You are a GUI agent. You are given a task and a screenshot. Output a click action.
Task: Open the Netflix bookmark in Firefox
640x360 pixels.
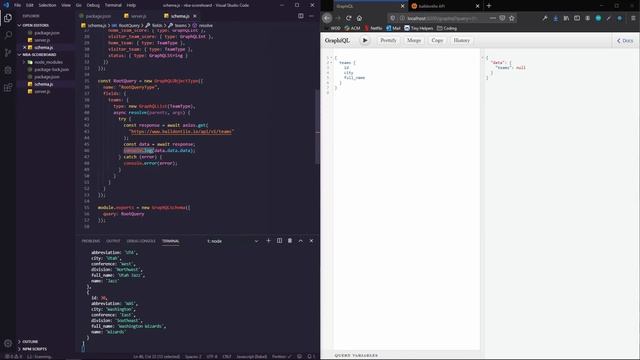pos(373,28)
